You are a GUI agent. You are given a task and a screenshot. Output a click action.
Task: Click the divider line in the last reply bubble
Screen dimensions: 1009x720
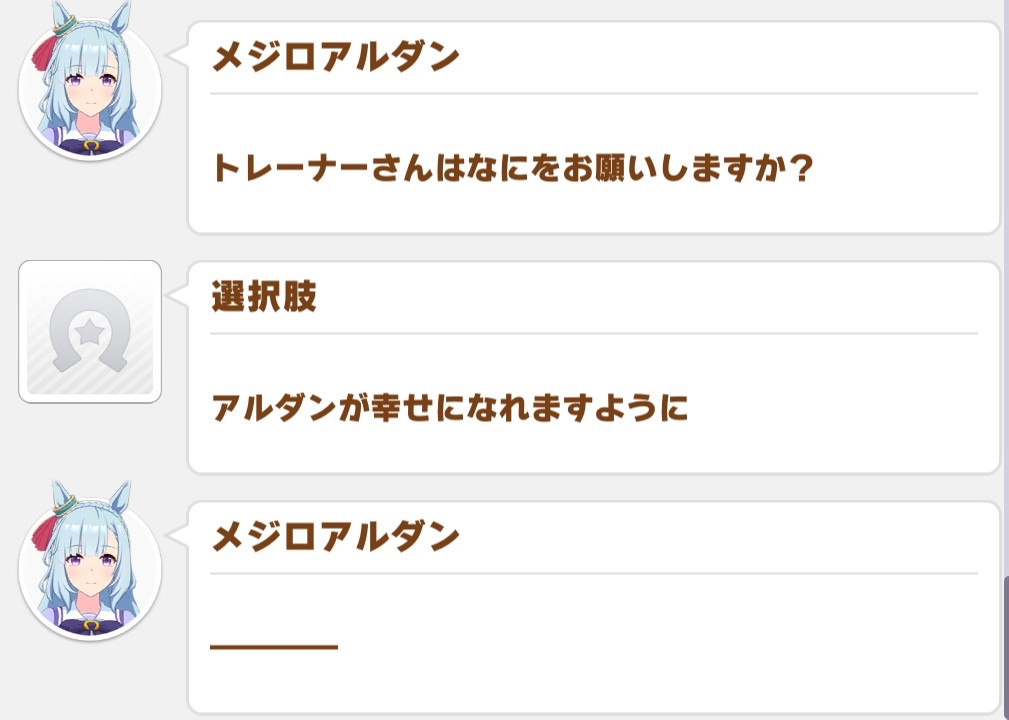pyautogui.click(x=593, y=574)
